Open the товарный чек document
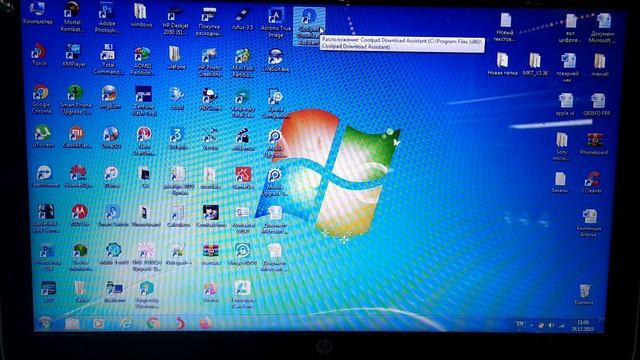 pos(568,67)
